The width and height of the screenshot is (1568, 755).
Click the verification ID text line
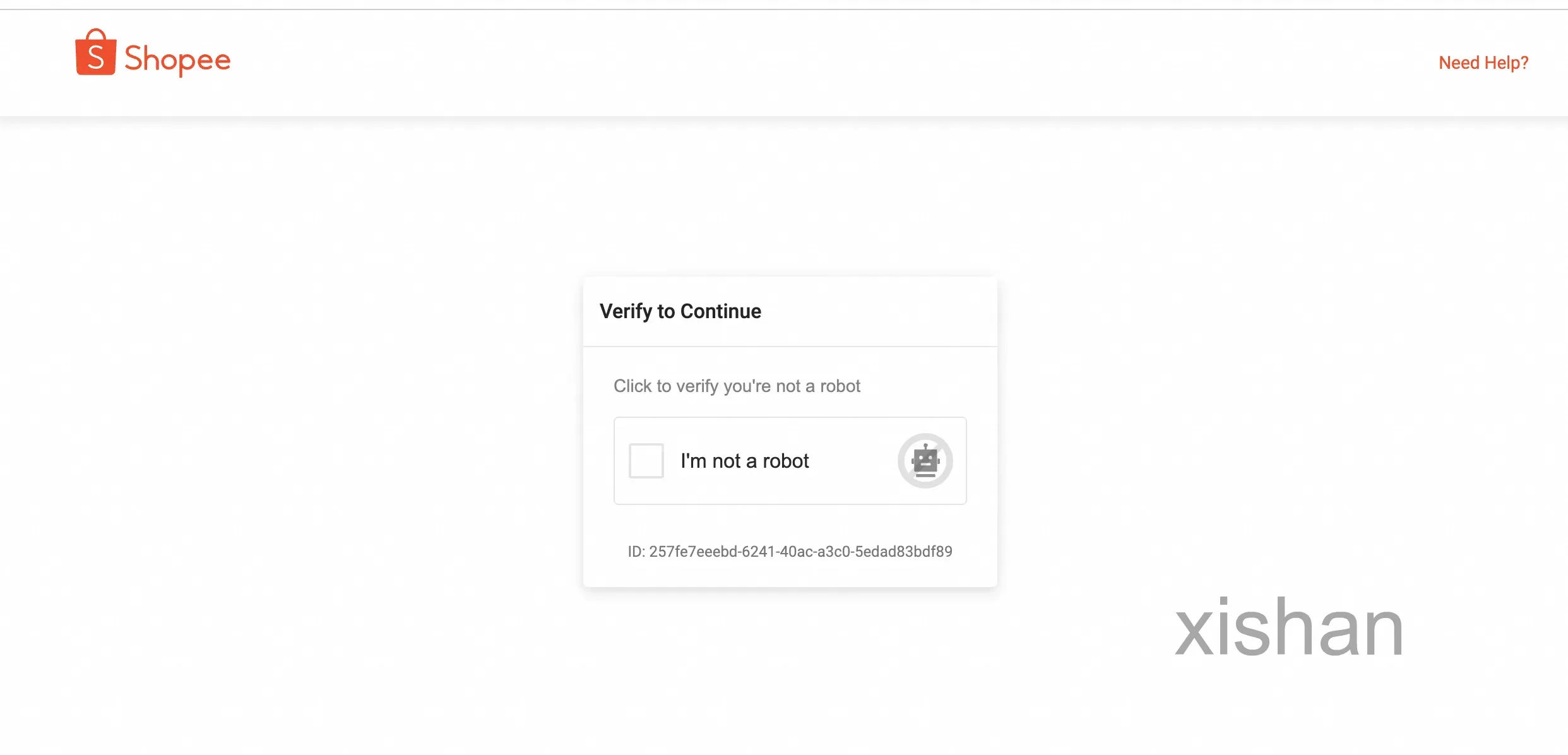point(790,551)
